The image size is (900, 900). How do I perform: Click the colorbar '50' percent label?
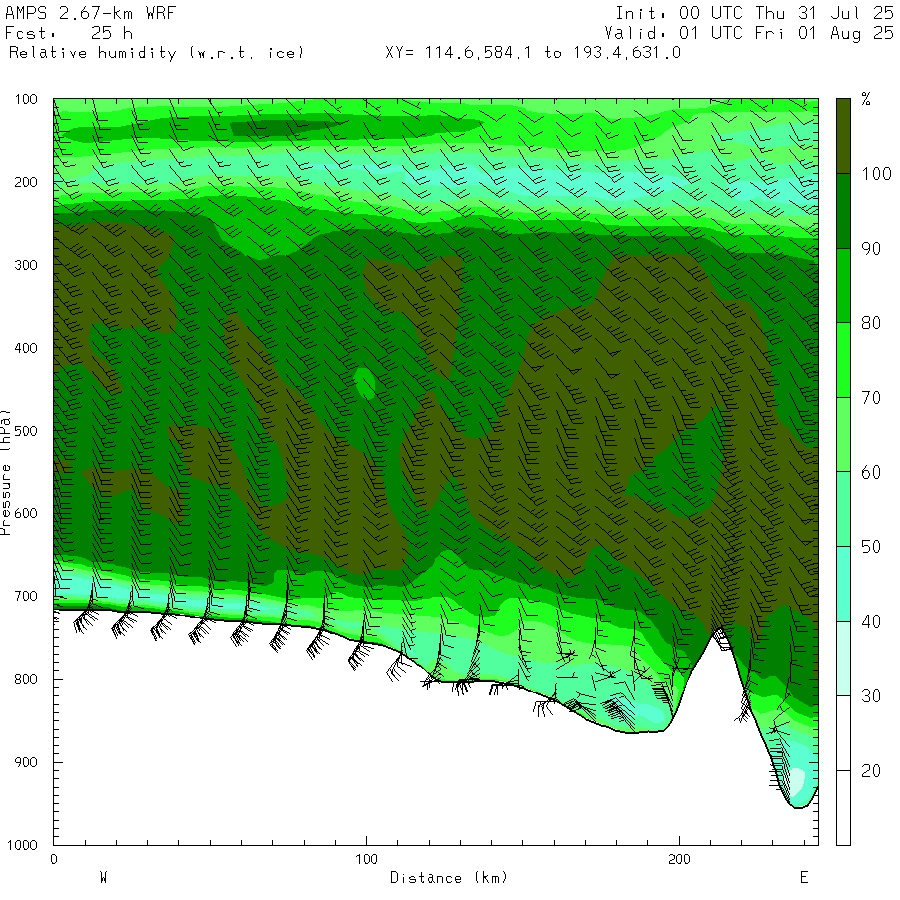[871, 547]
